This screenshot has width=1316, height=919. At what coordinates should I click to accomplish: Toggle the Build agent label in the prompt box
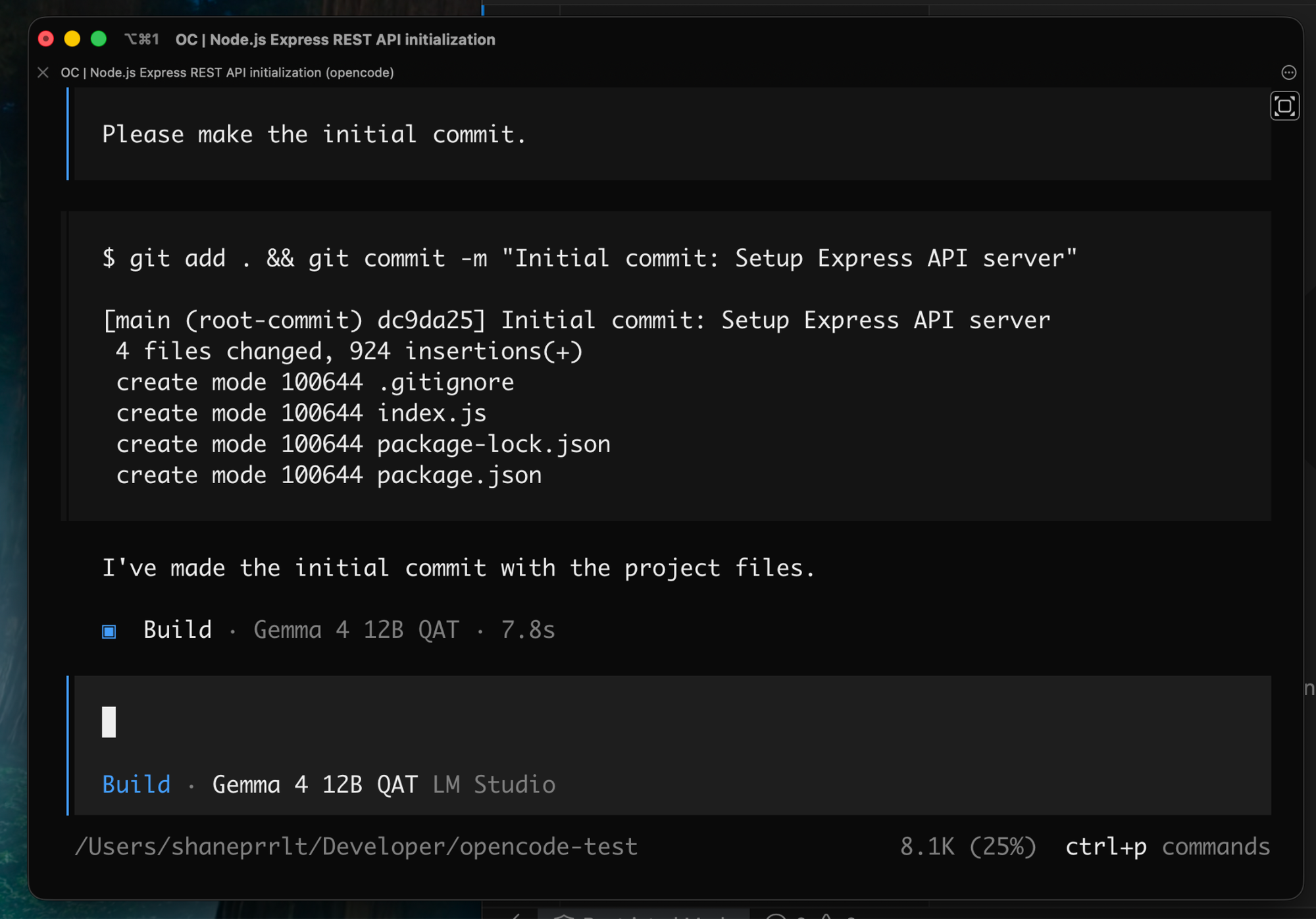[x=137, y=785]
